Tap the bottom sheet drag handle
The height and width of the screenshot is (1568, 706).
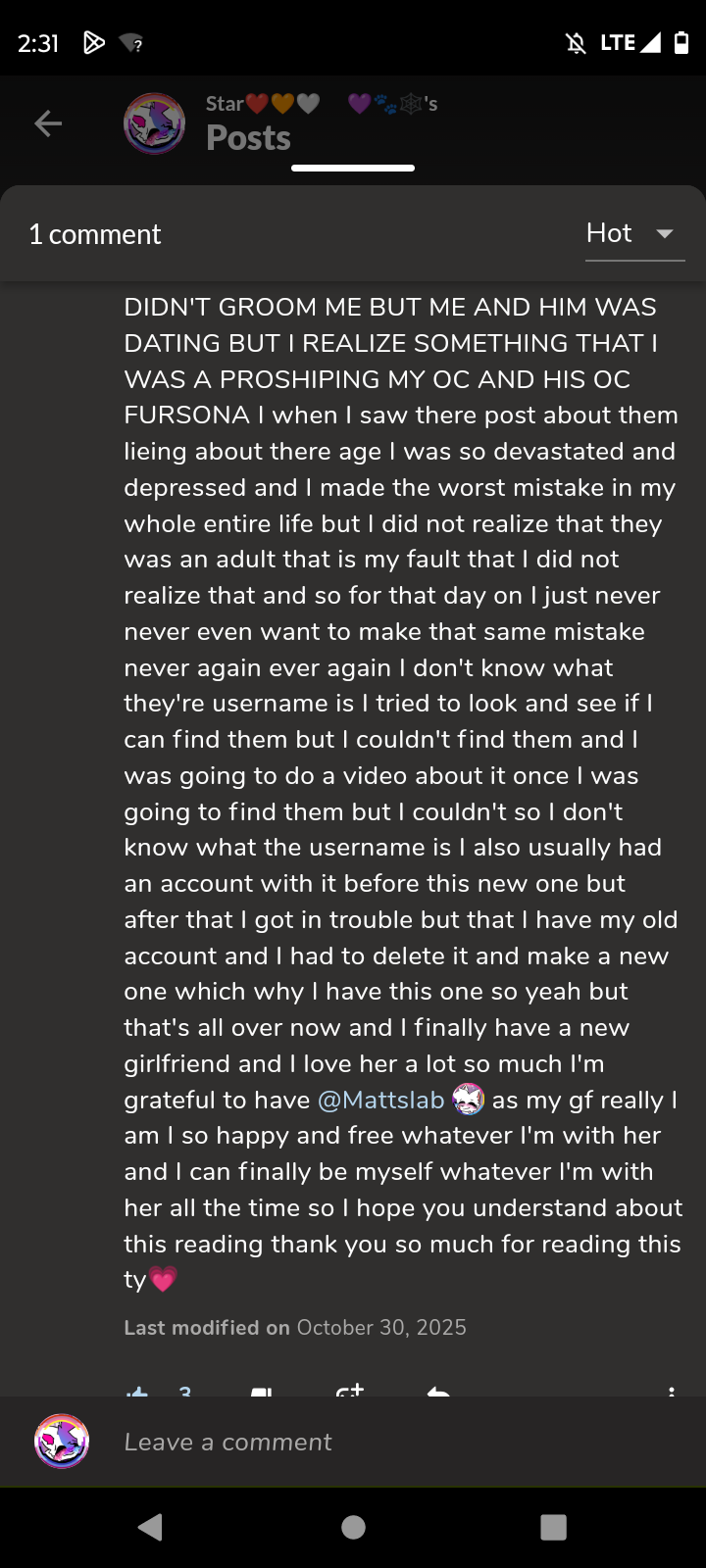point(353,169)
